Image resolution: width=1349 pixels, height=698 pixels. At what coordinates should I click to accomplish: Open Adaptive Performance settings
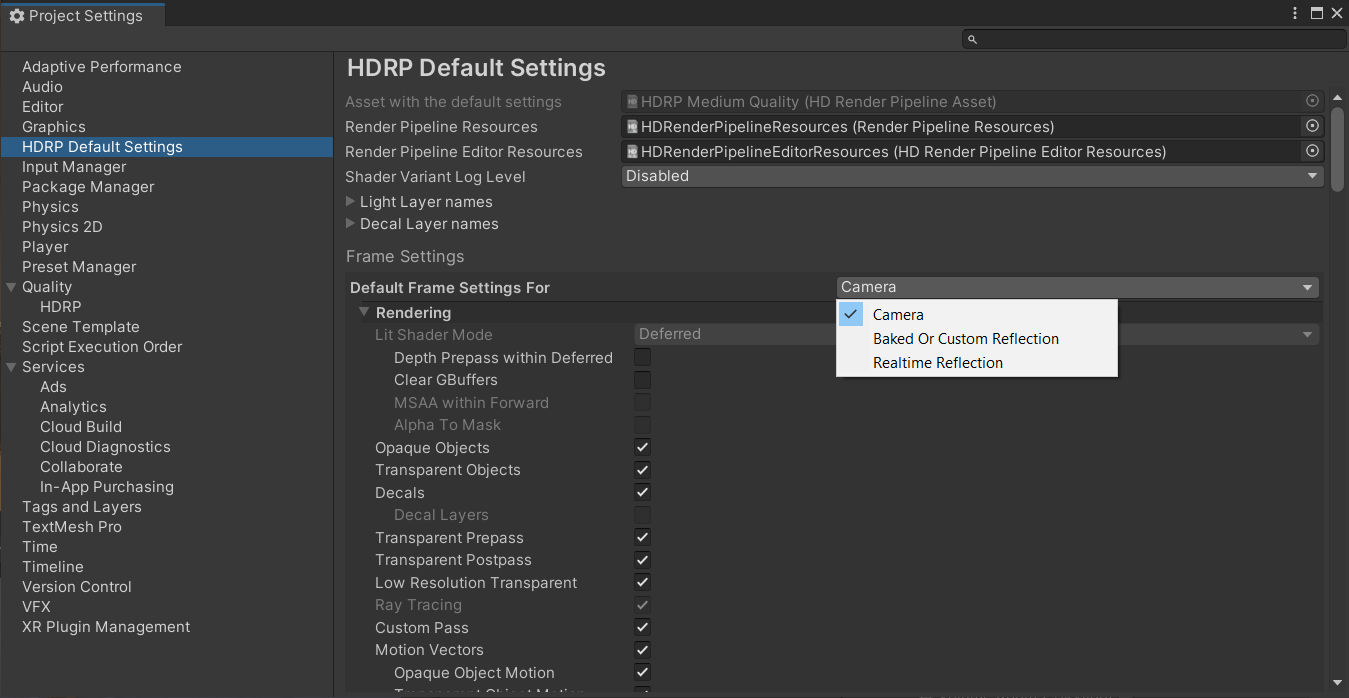(102, 67)
